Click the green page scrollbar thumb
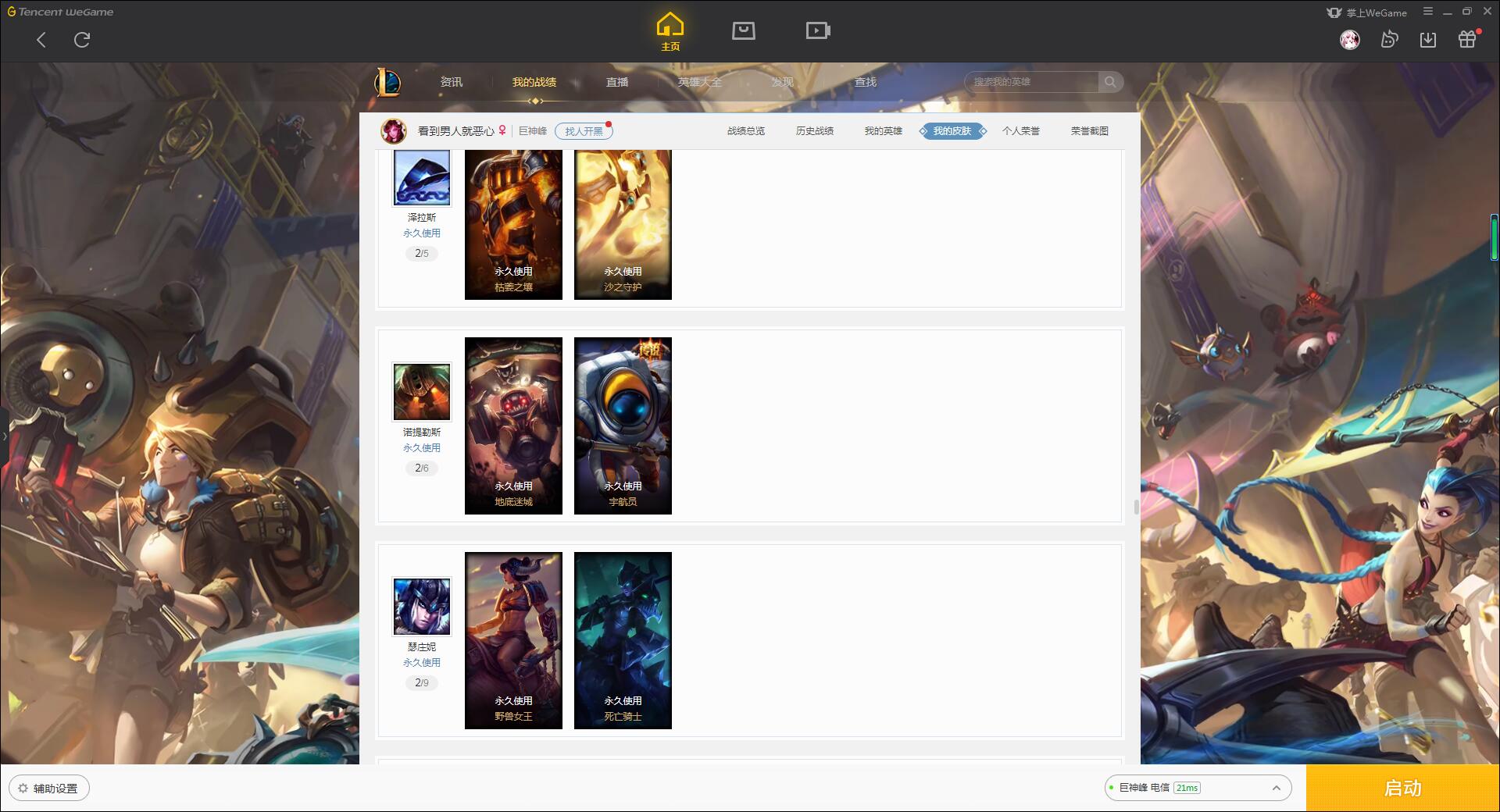The height and width of the screenshot is (812, 1500). click(1495, 237)
